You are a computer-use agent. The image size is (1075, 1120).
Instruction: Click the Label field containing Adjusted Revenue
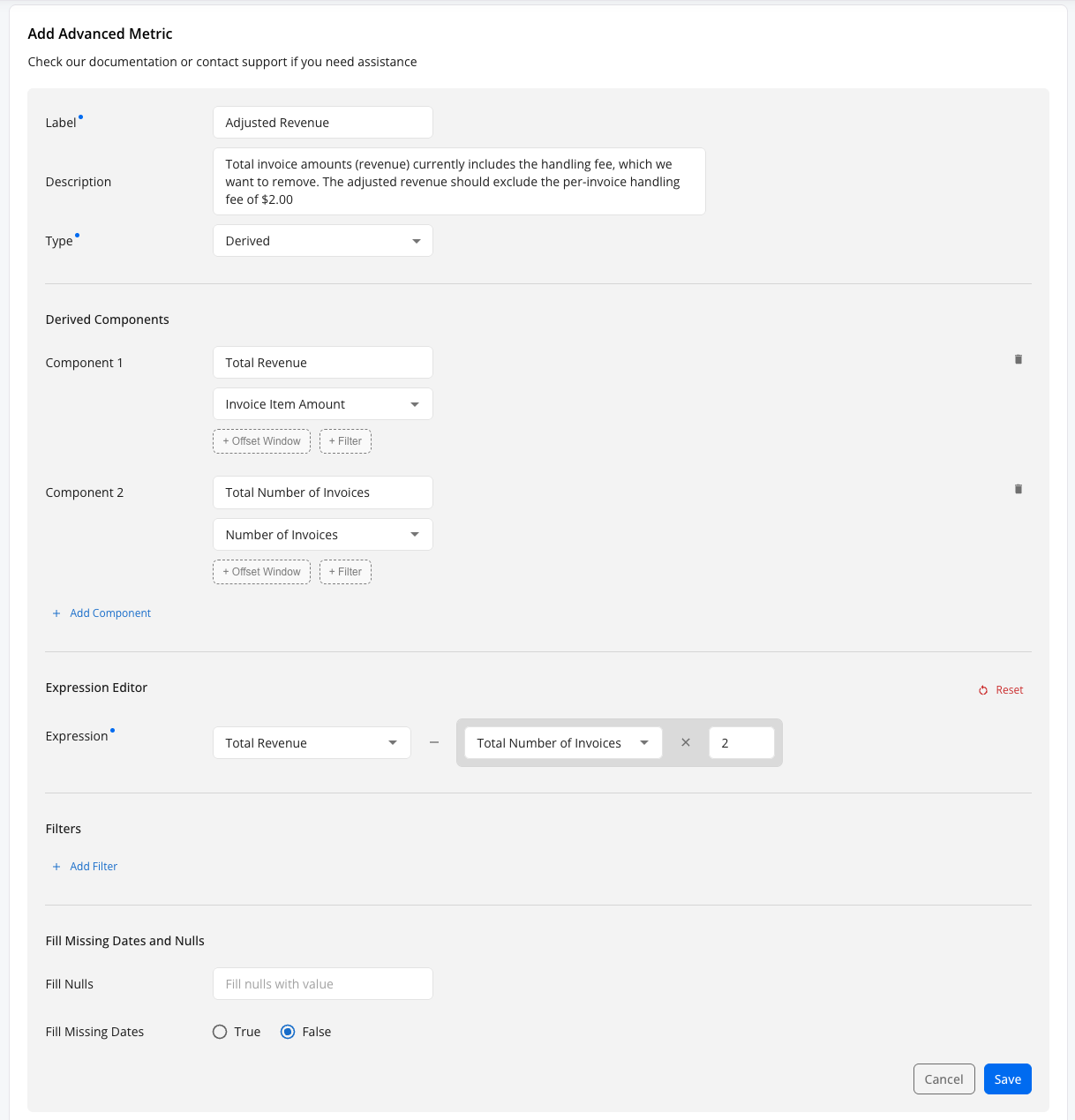(x=323, y=123)
